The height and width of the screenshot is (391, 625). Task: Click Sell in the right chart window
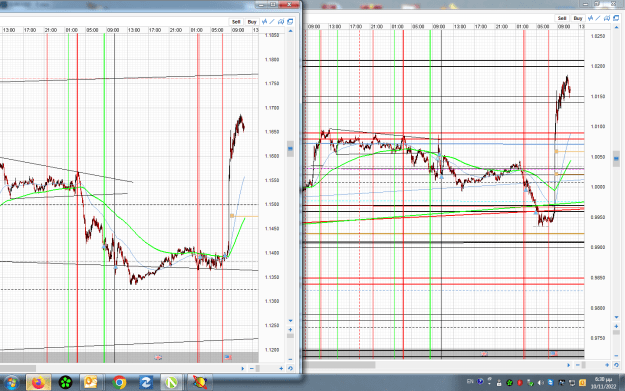[562, 18]
